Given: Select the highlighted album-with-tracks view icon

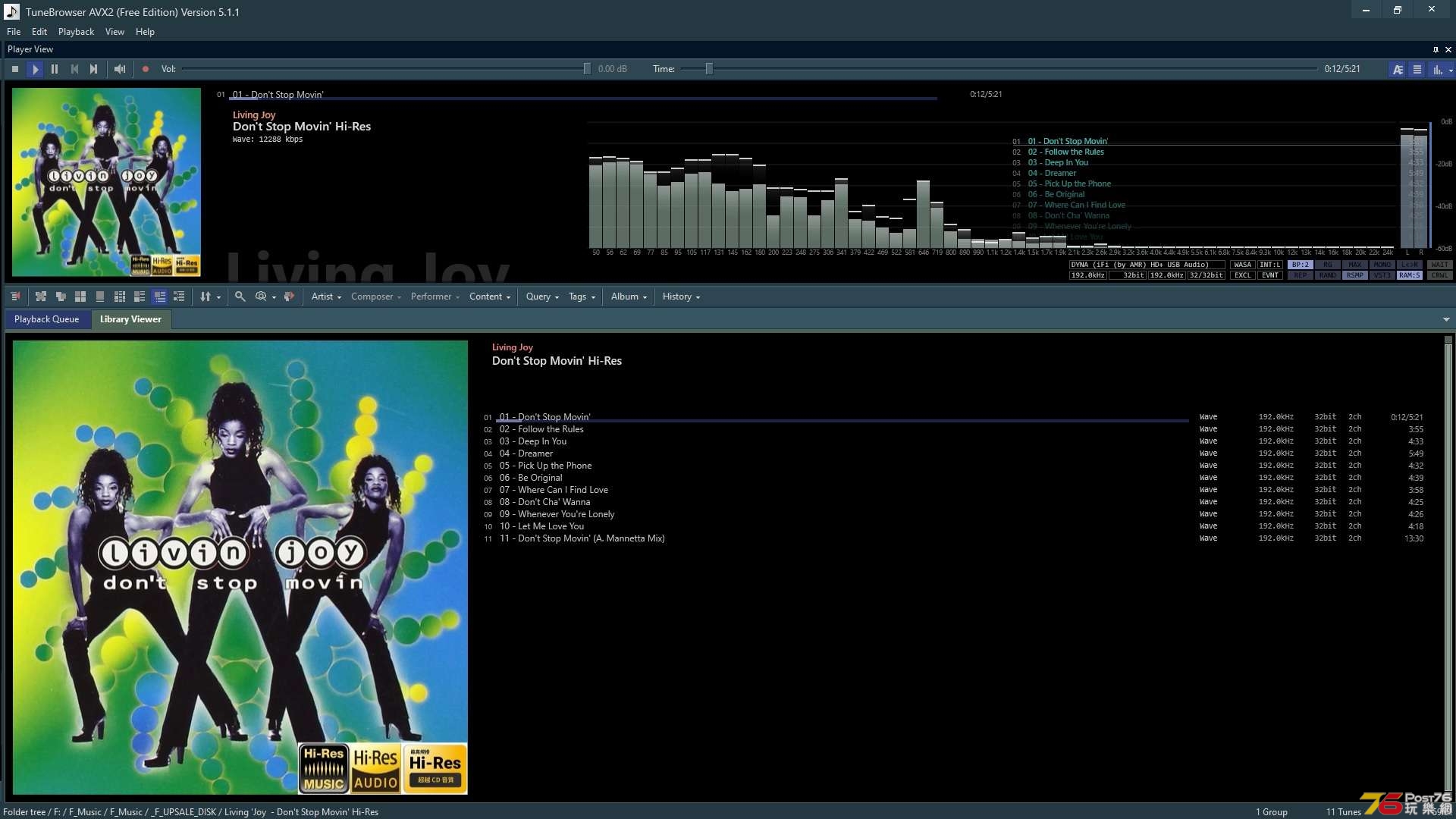Looking at the screenshot, I should 159,297.
